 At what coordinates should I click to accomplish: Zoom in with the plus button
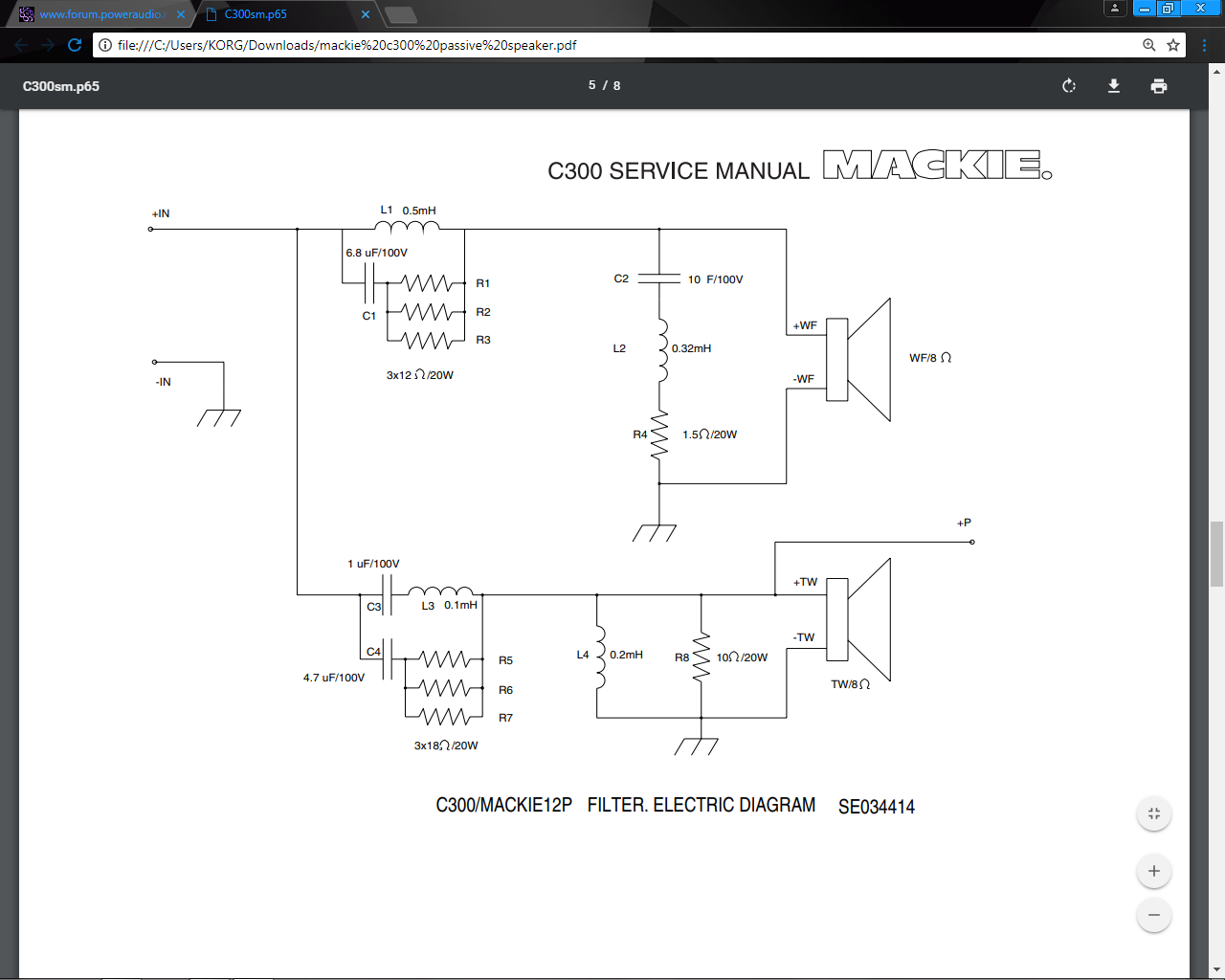1154,871
